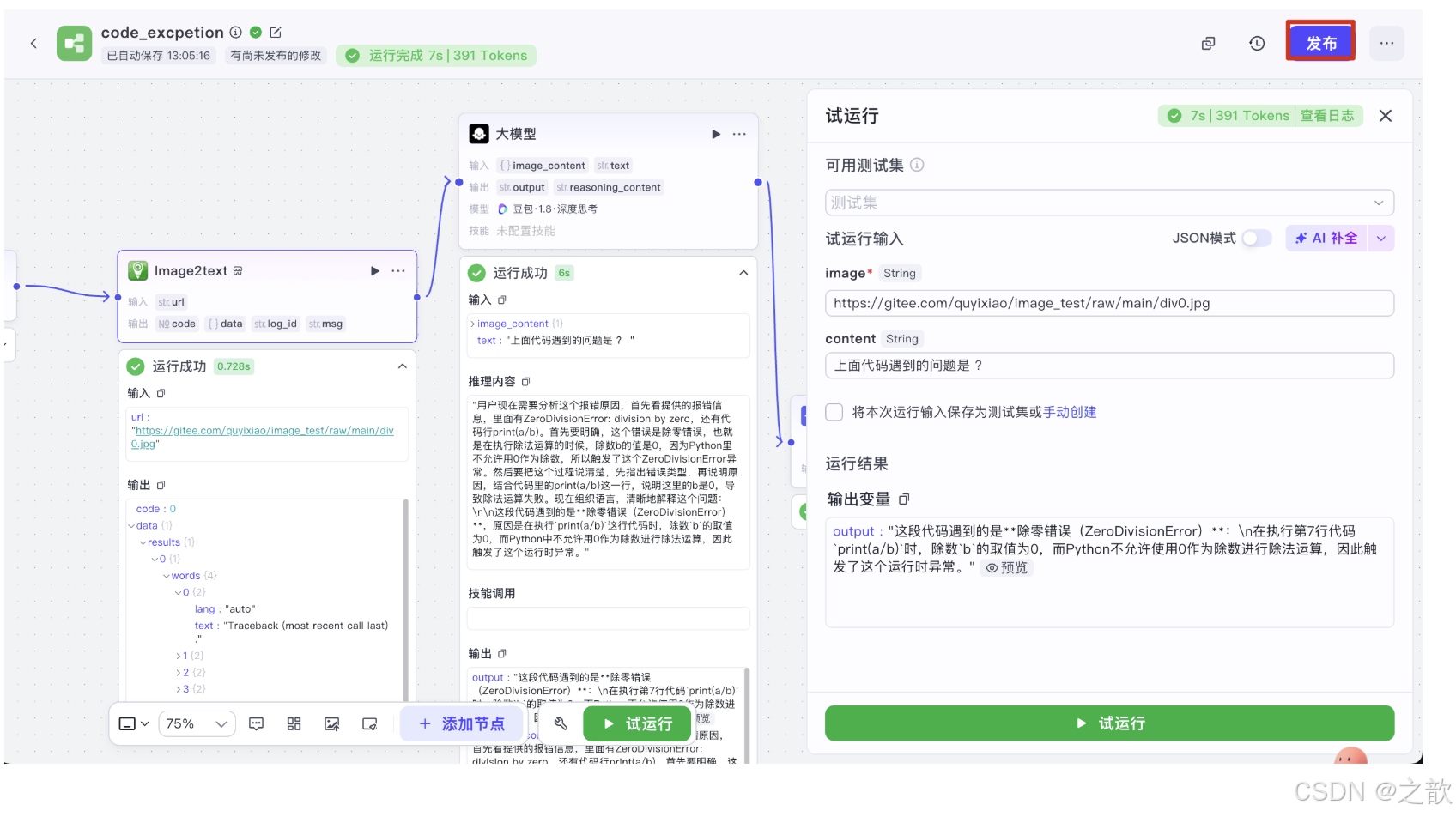Click the AI 补全 toggle button
Image resolution: width=1456 pixels, height=817 pixels.
(x=1326, y=238)
